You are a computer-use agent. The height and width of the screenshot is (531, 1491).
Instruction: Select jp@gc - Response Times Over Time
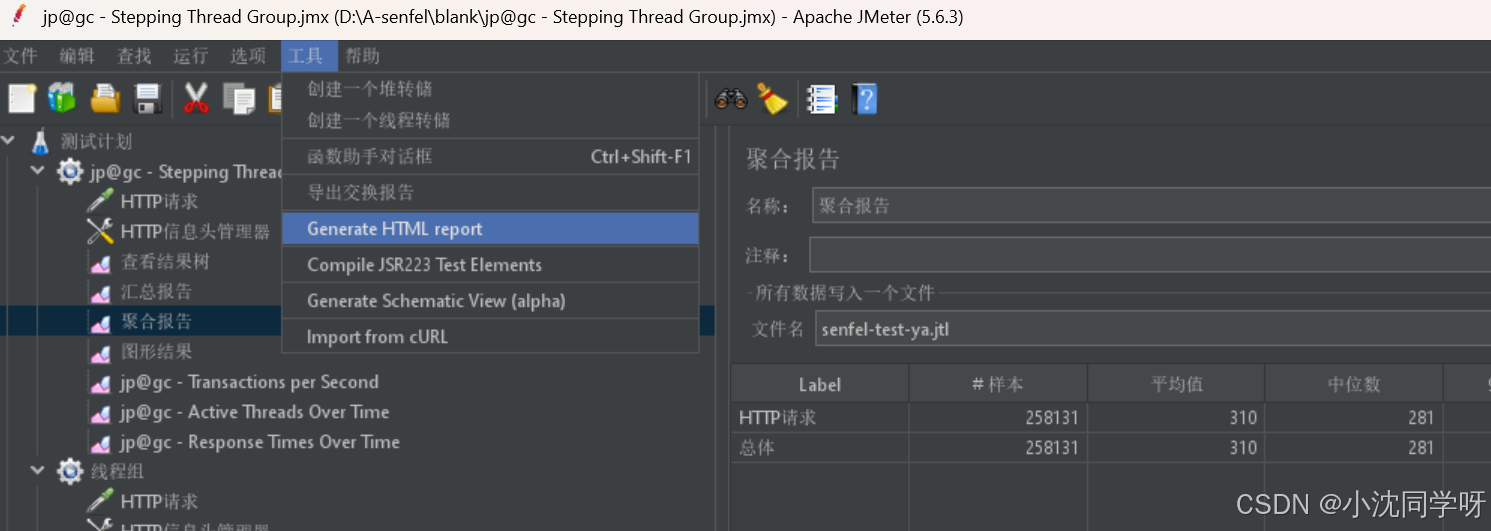259,442
